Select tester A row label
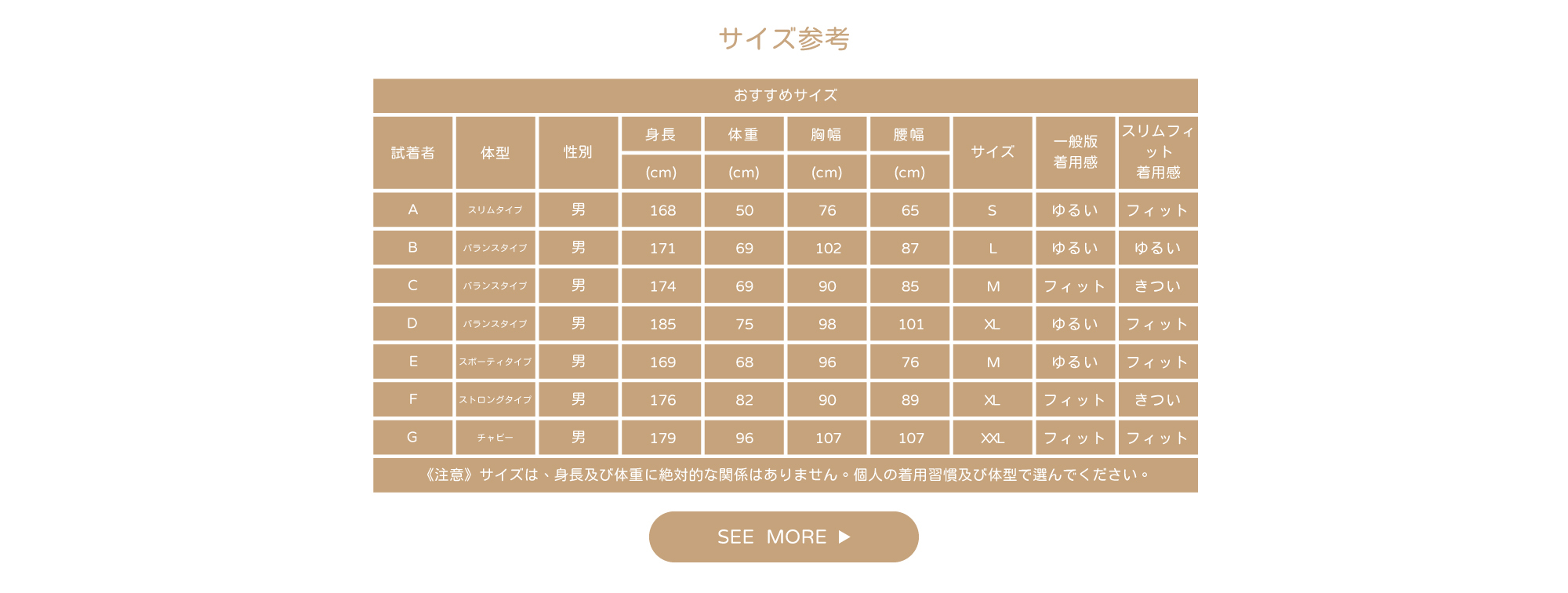The width and height of the screenshot is (1568, 593). (x=413, y=209)
